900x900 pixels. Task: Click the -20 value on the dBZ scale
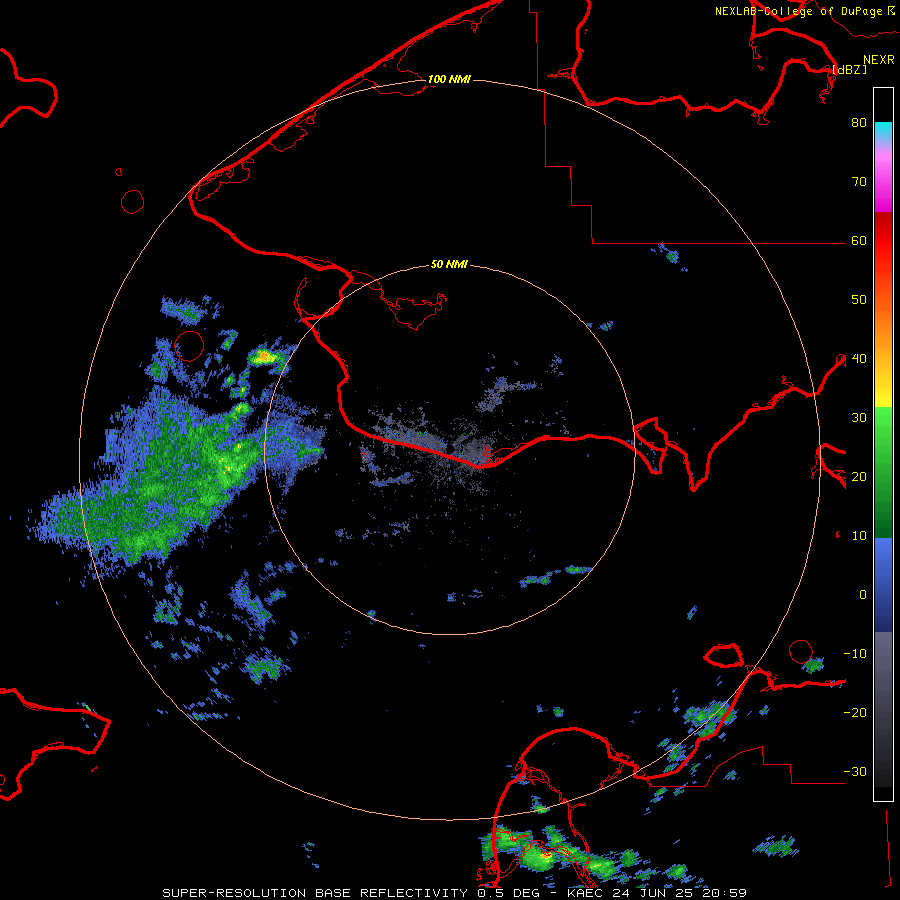coord(855,713)
